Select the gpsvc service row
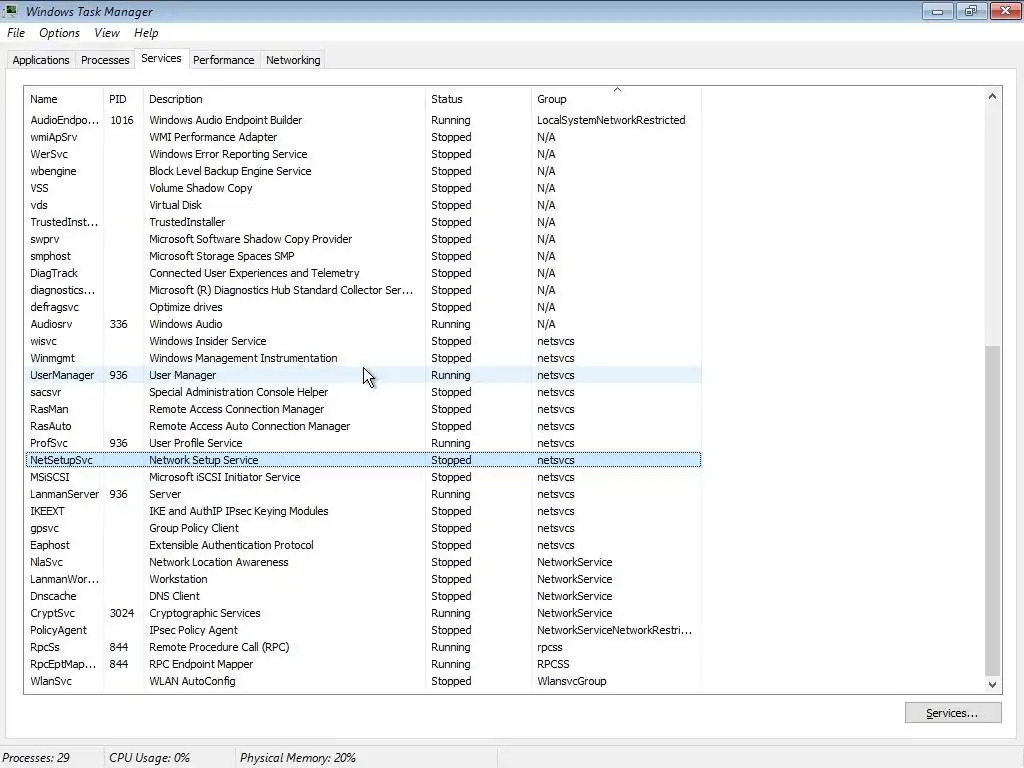The width and height of the screenshot is (1024, 768). point(363,528)
